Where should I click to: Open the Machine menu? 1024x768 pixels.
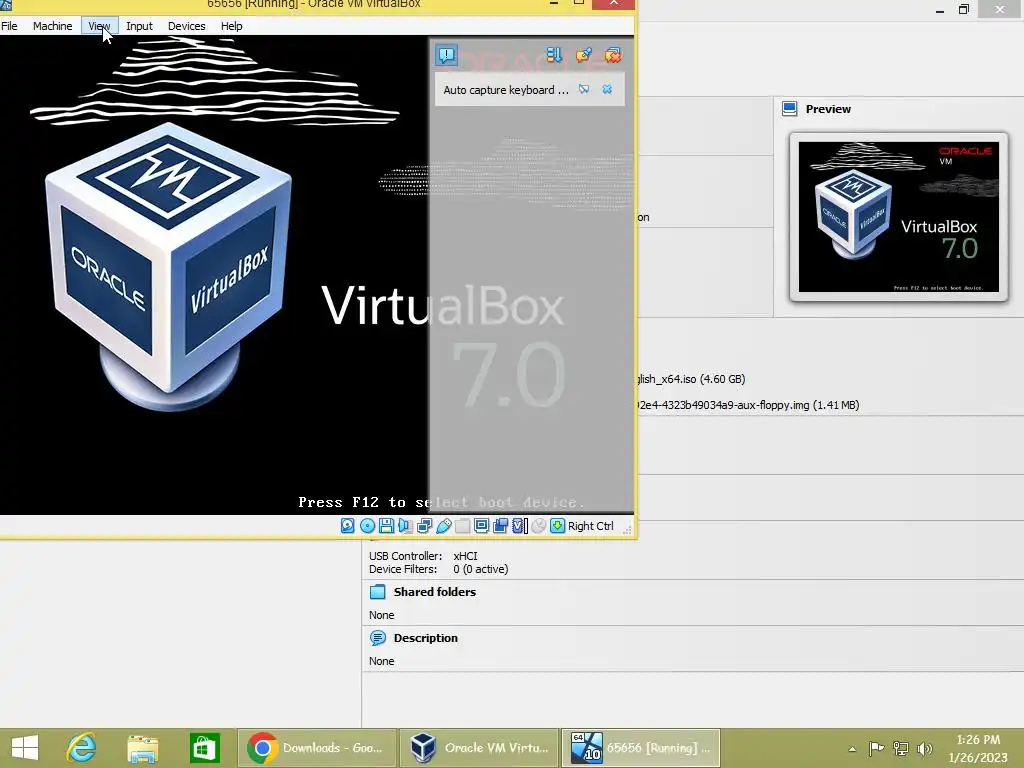point(52,26)
